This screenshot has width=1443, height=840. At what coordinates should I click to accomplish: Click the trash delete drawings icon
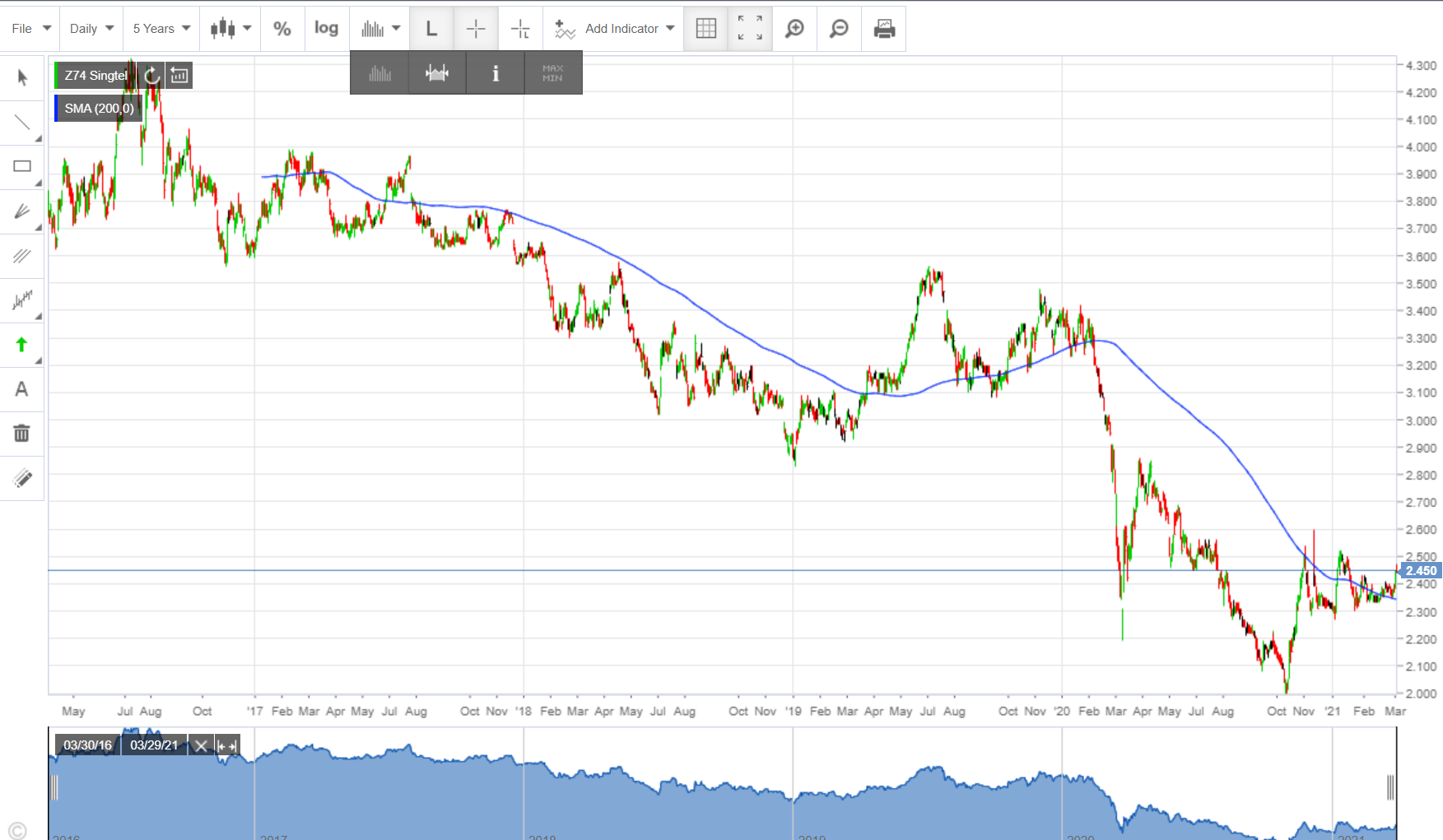click(22, 434)
